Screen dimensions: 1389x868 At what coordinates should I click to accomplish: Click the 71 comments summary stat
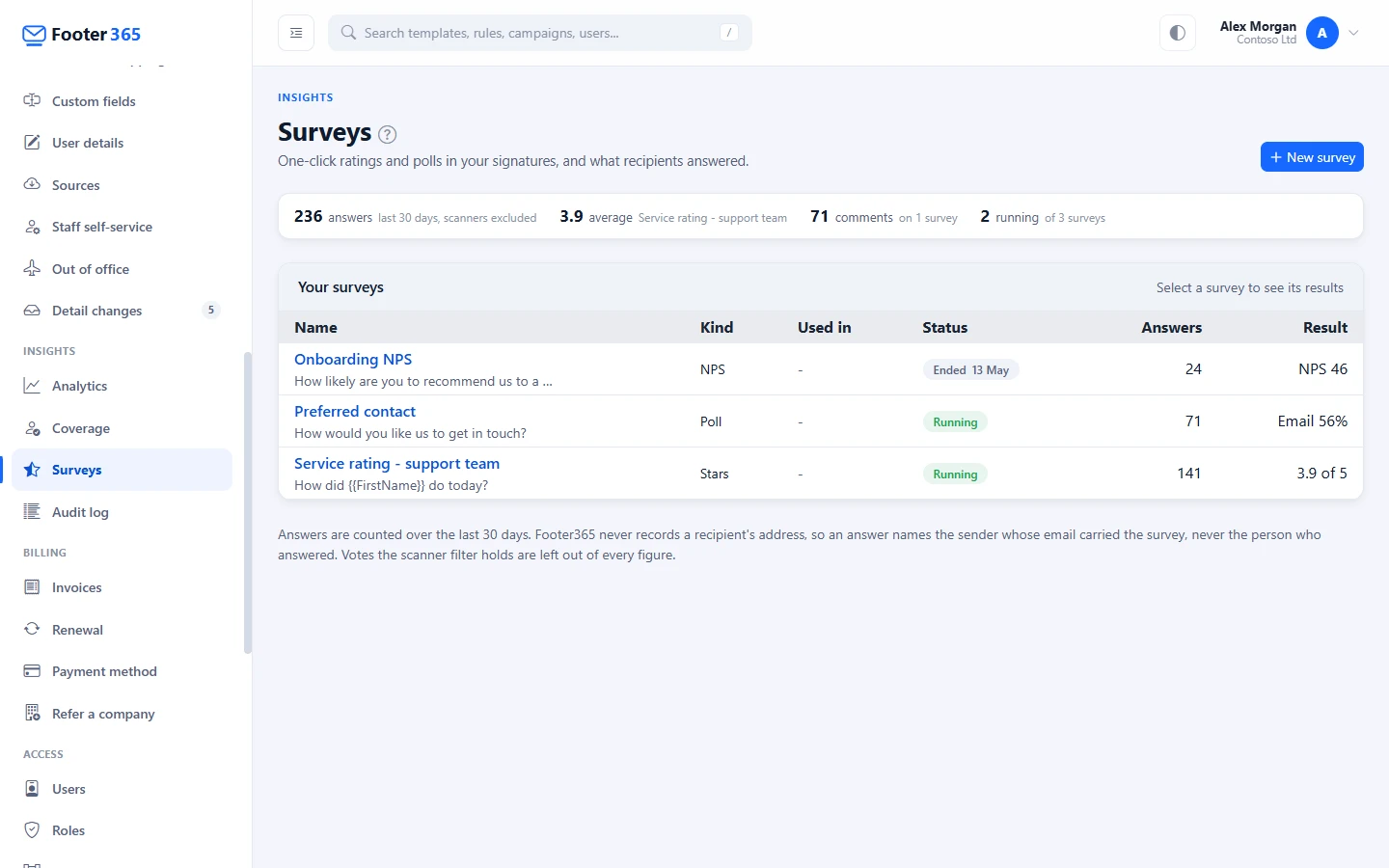(884, 217)
